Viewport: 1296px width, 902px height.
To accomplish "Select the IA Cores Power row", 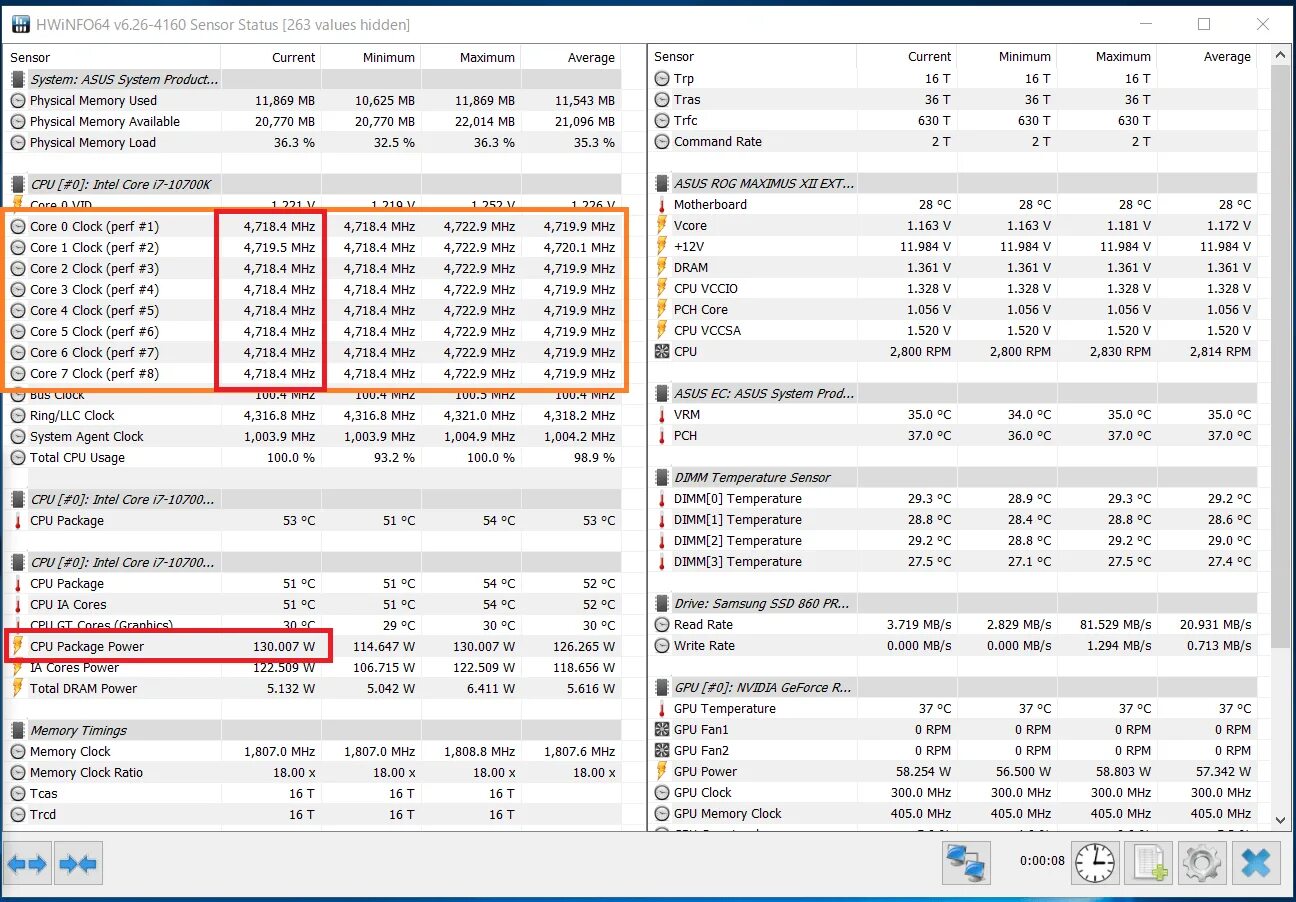I will 313,668.
